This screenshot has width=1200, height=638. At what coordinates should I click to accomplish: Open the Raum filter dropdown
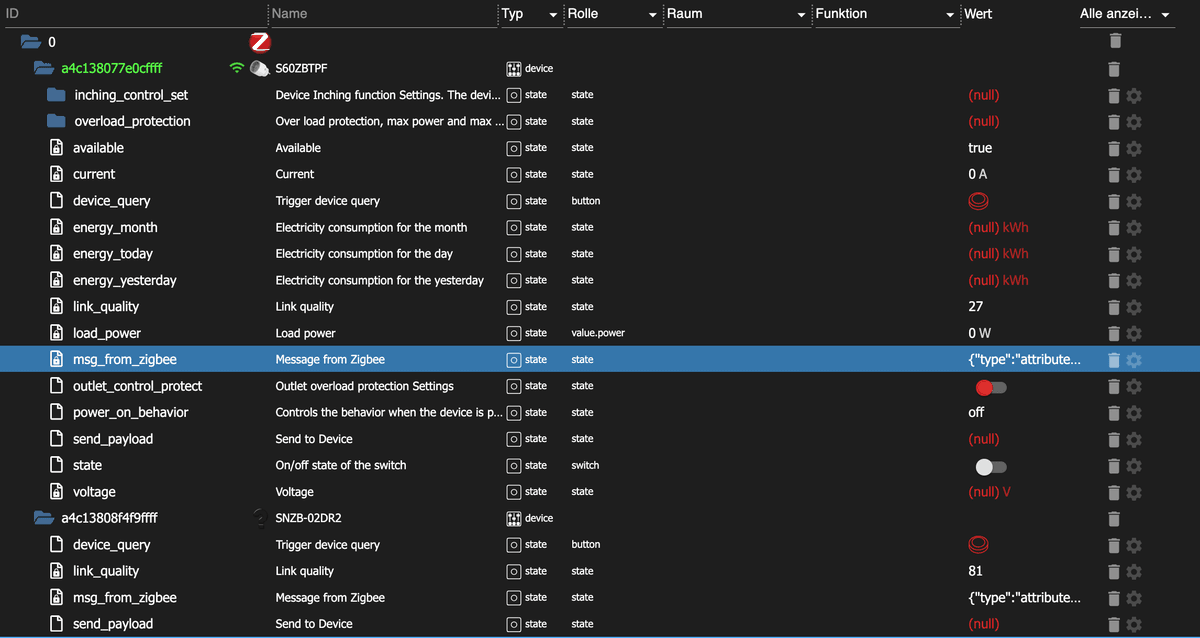[801, 15]
